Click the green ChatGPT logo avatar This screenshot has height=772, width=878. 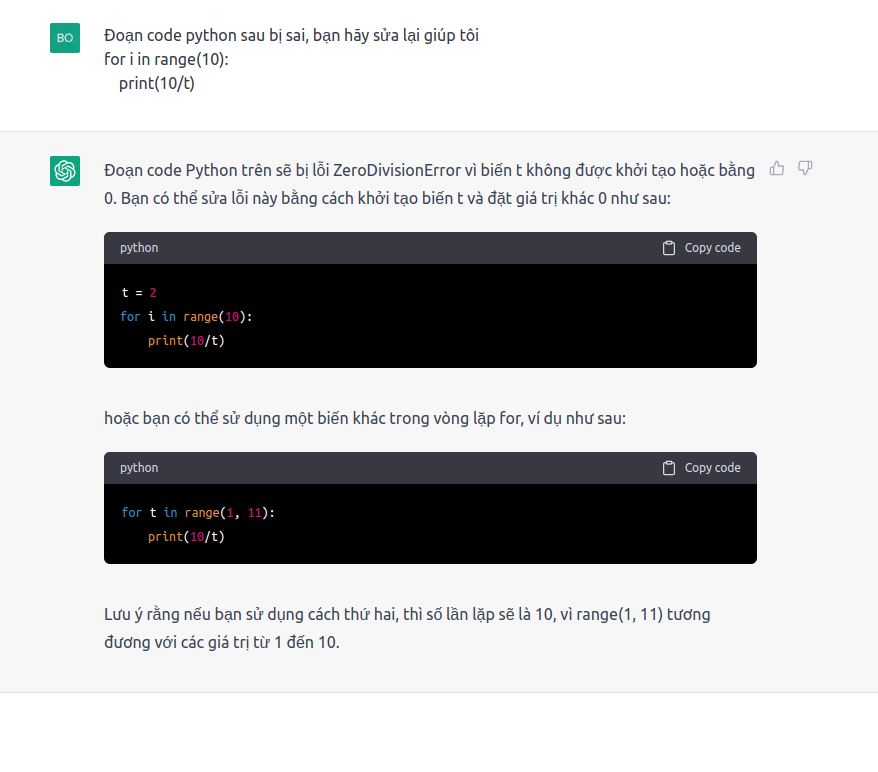tap(65, 171)
